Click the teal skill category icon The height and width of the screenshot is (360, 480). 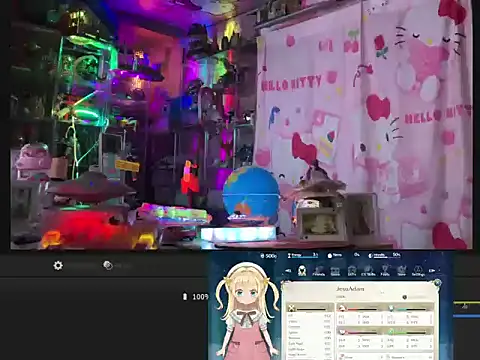click(392, 307)
